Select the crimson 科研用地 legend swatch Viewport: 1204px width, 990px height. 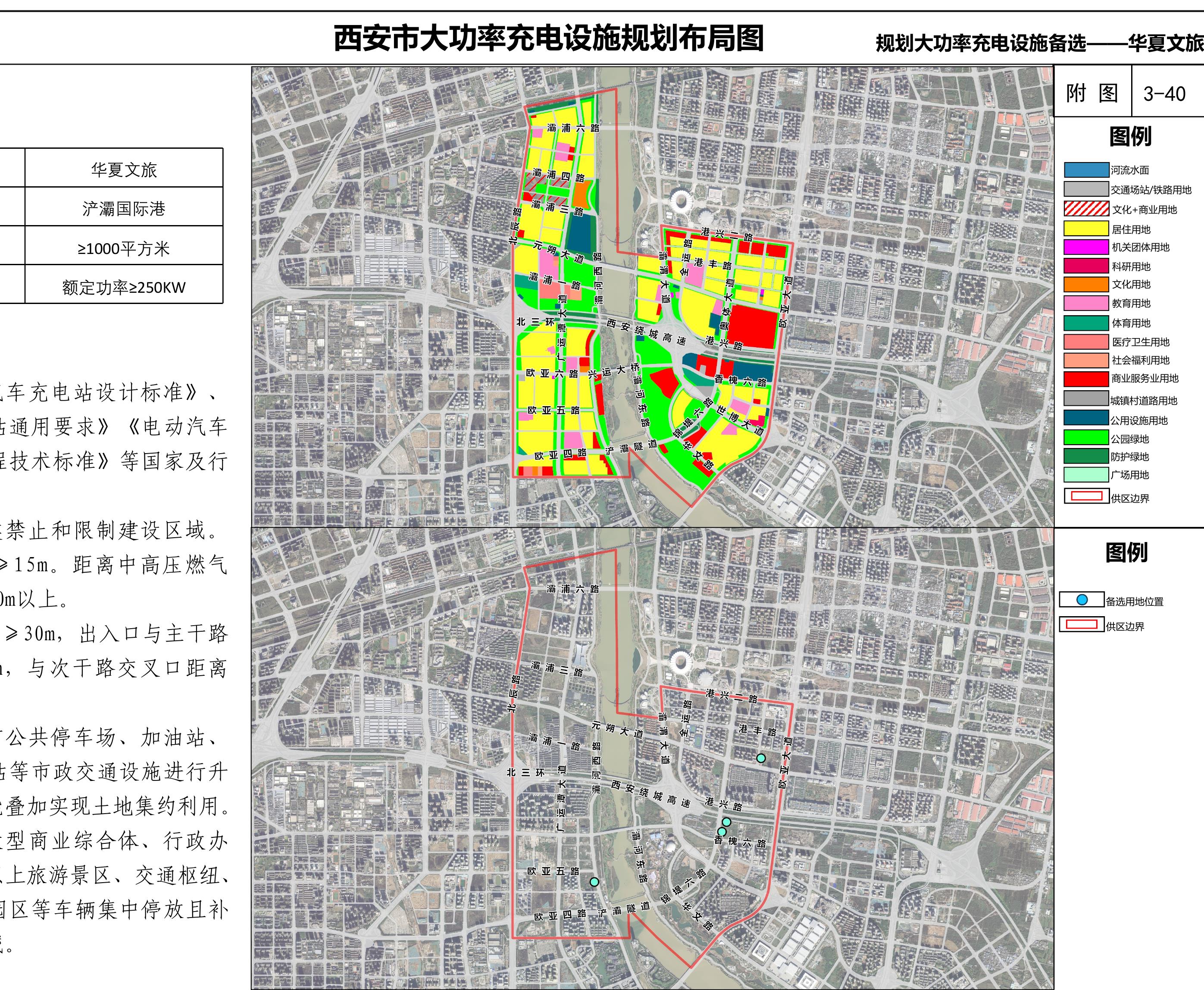click(x=1086, y=266)
